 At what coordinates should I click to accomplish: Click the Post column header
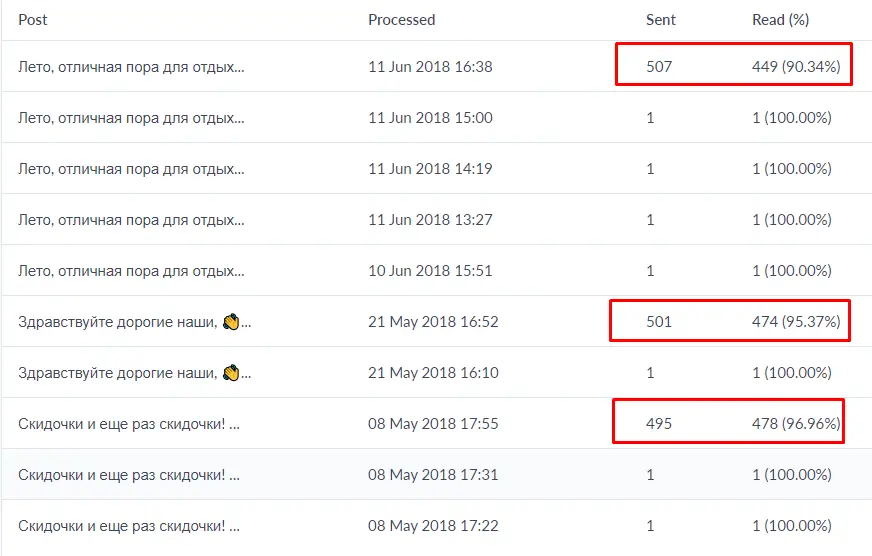pos(33,20)
